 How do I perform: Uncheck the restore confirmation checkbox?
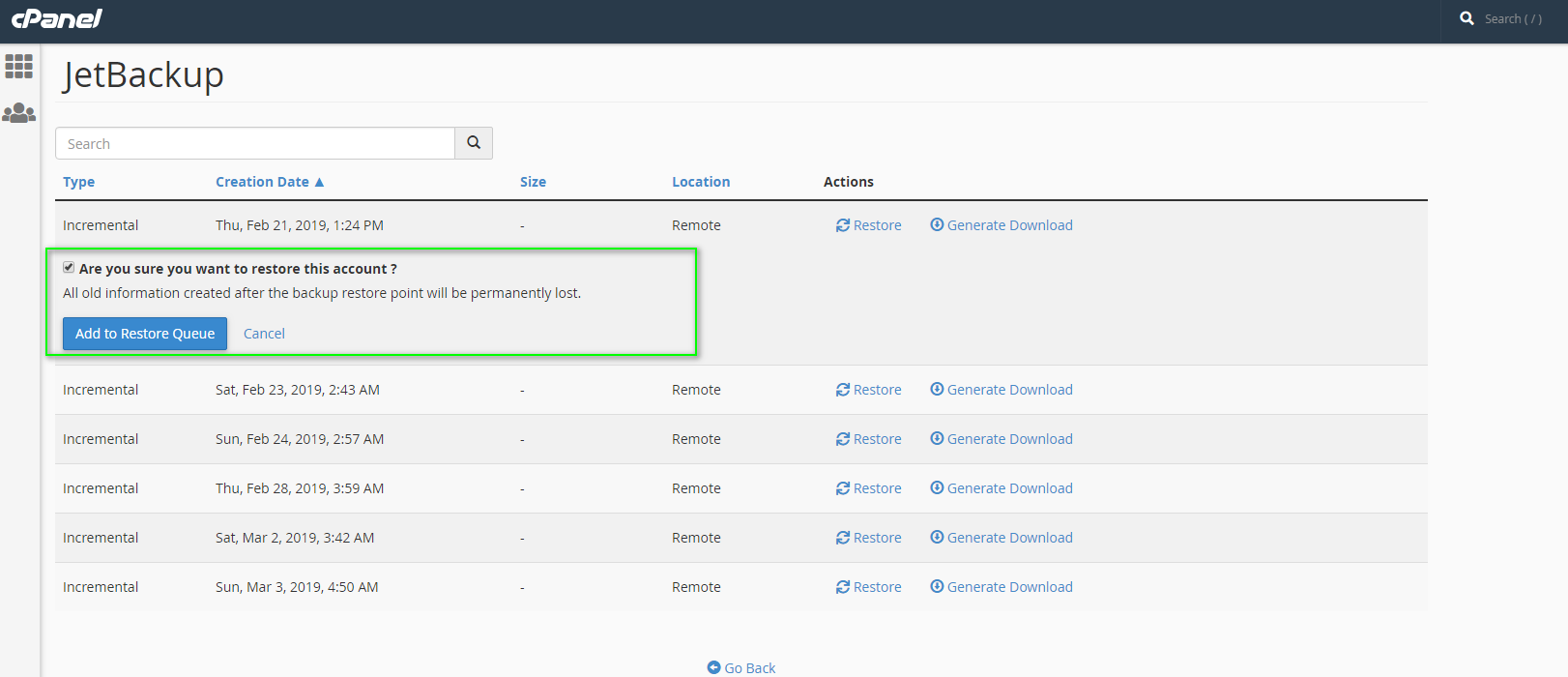point(69,267)
